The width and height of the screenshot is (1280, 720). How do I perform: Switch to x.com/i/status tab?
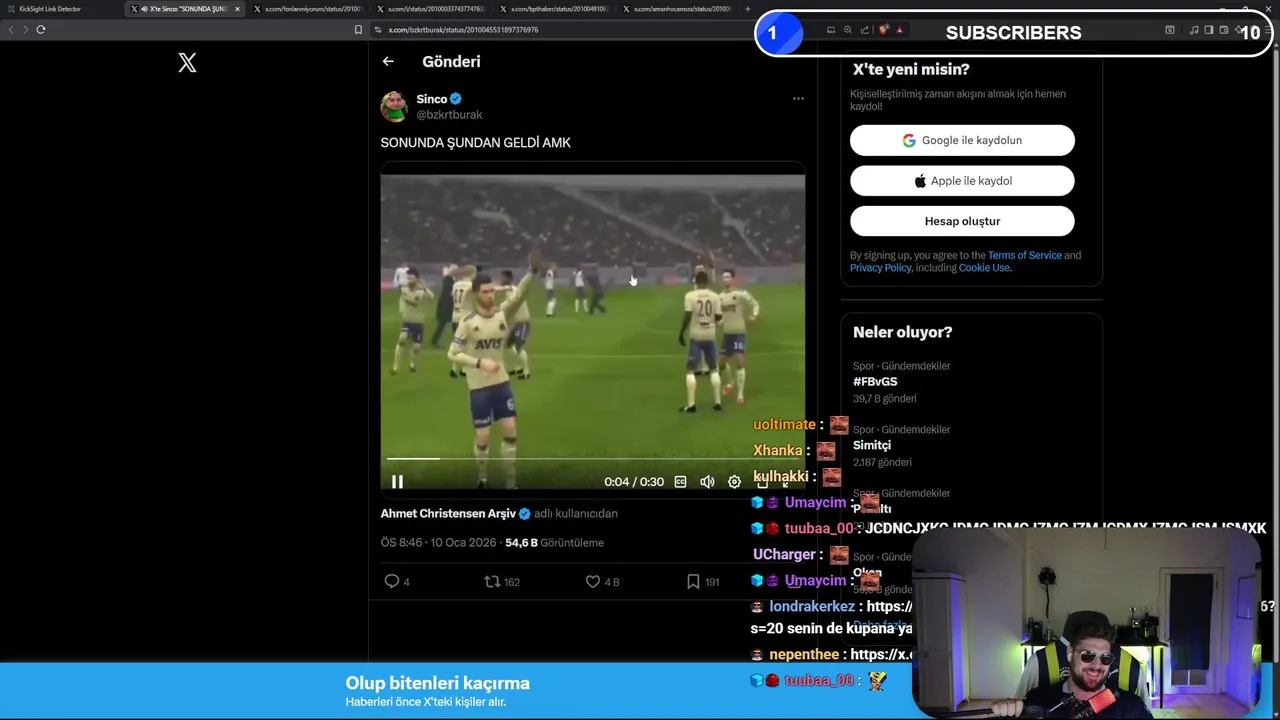tap(432, 9)
